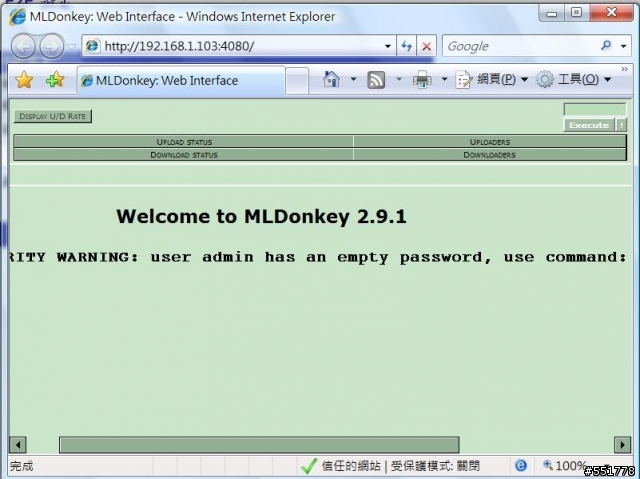Click the browser Forward arrow button

pyautogui.click(x=51, y=47)
